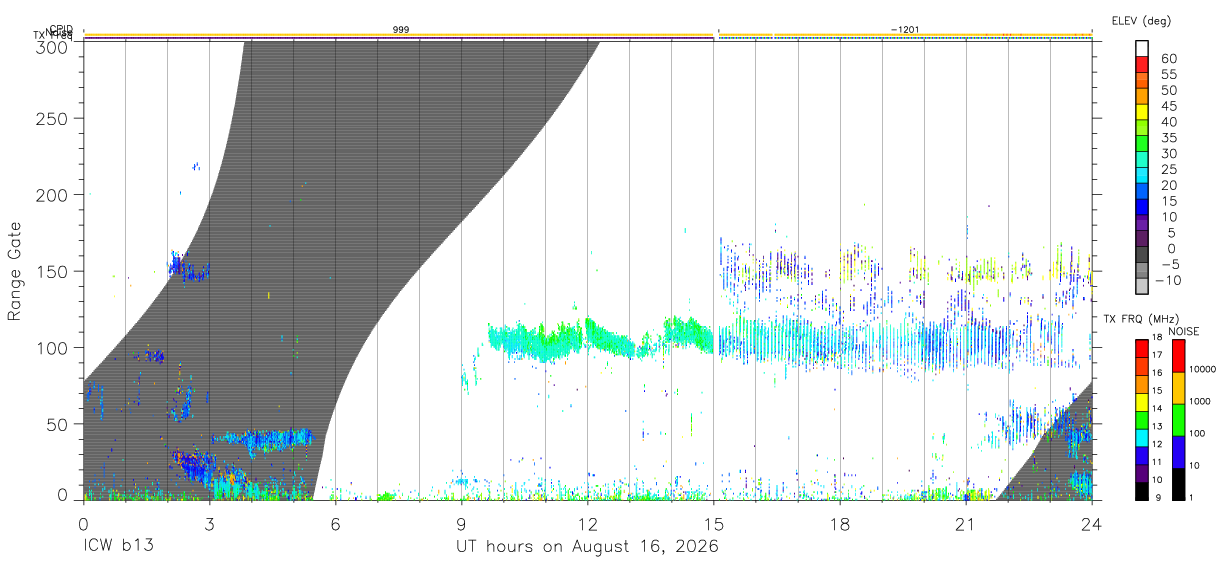Viewport: 1228px width, 567px height.
Task: Click the yellow swatch in elevation color bar
Action: pyautogui.click(x=1142, y=112)
